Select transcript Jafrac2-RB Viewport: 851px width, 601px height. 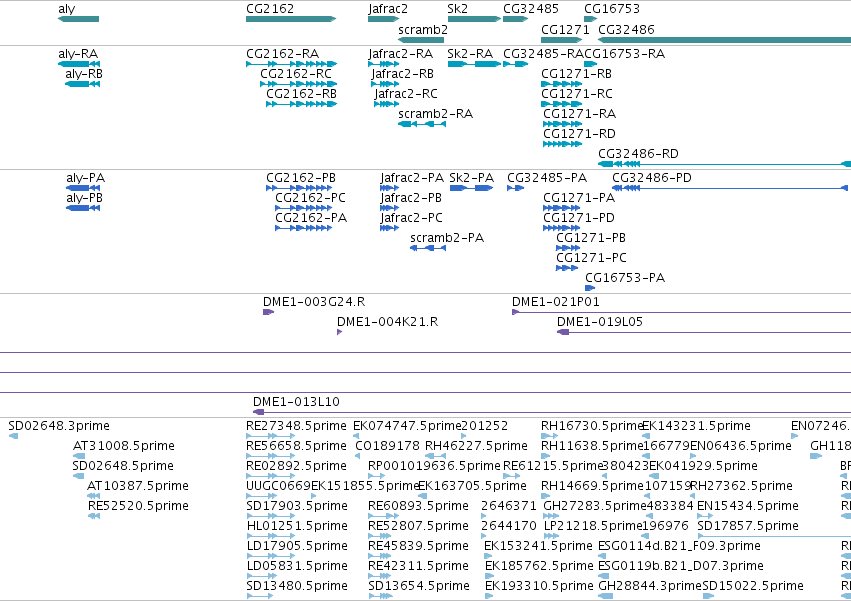click(403, 74)
